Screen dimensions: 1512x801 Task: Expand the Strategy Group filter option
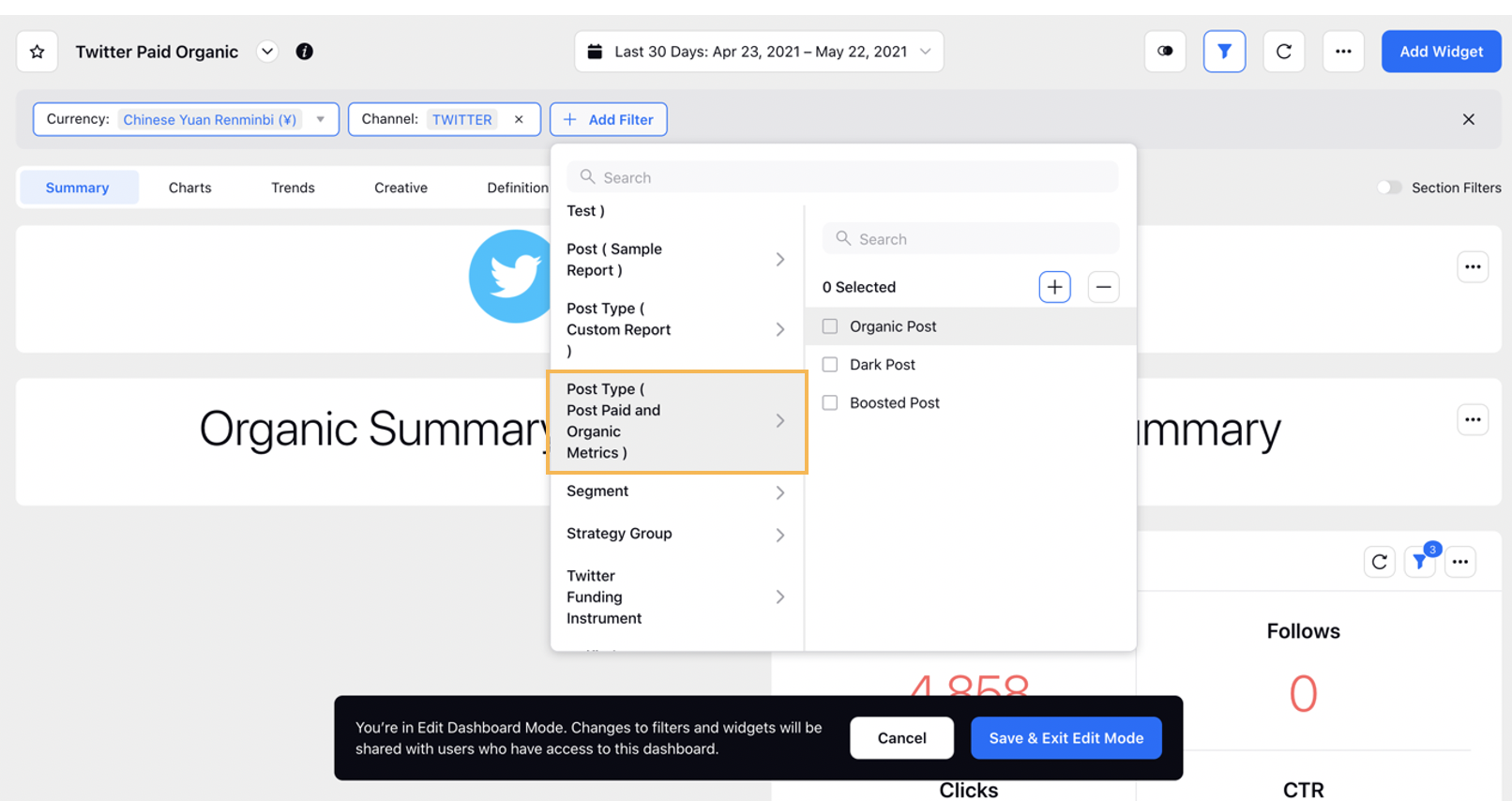point(676,534)
